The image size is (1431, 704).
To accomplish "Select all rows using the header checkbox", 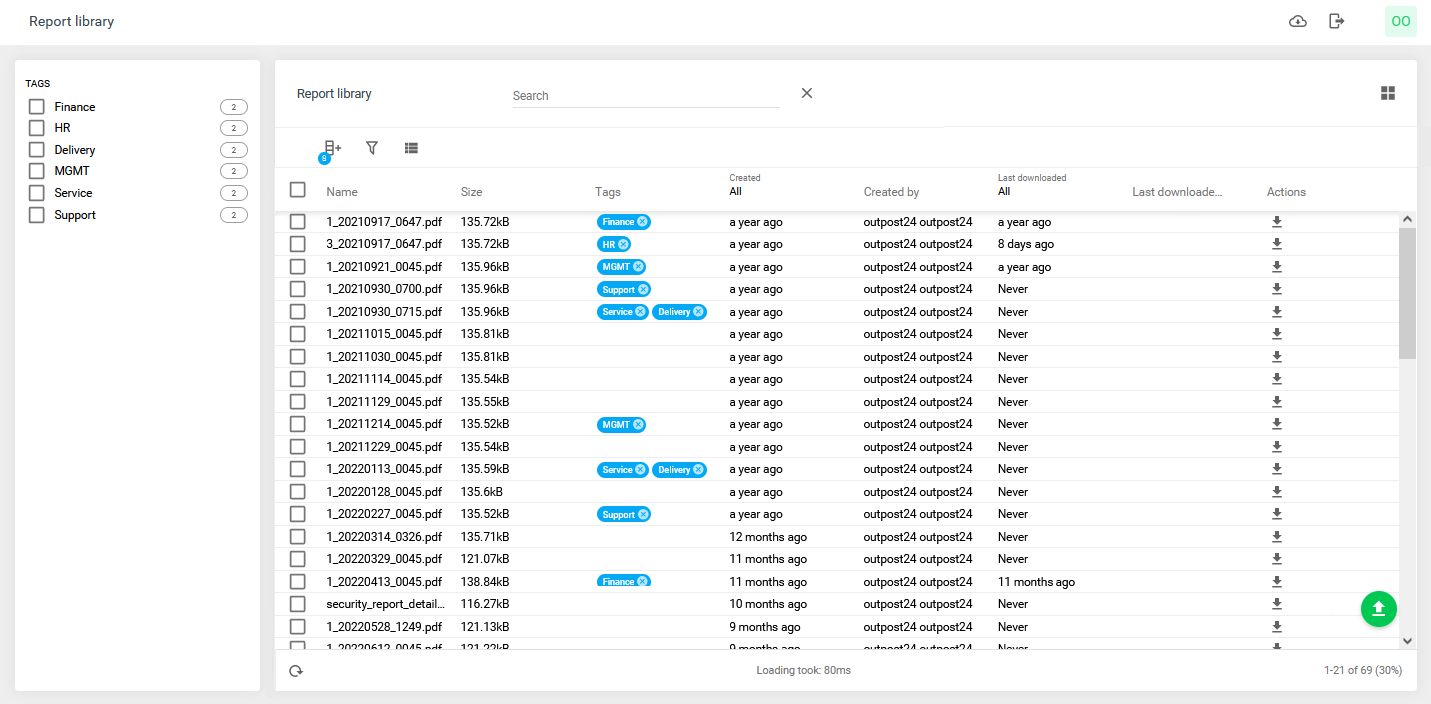I will [x=297, y=189].
